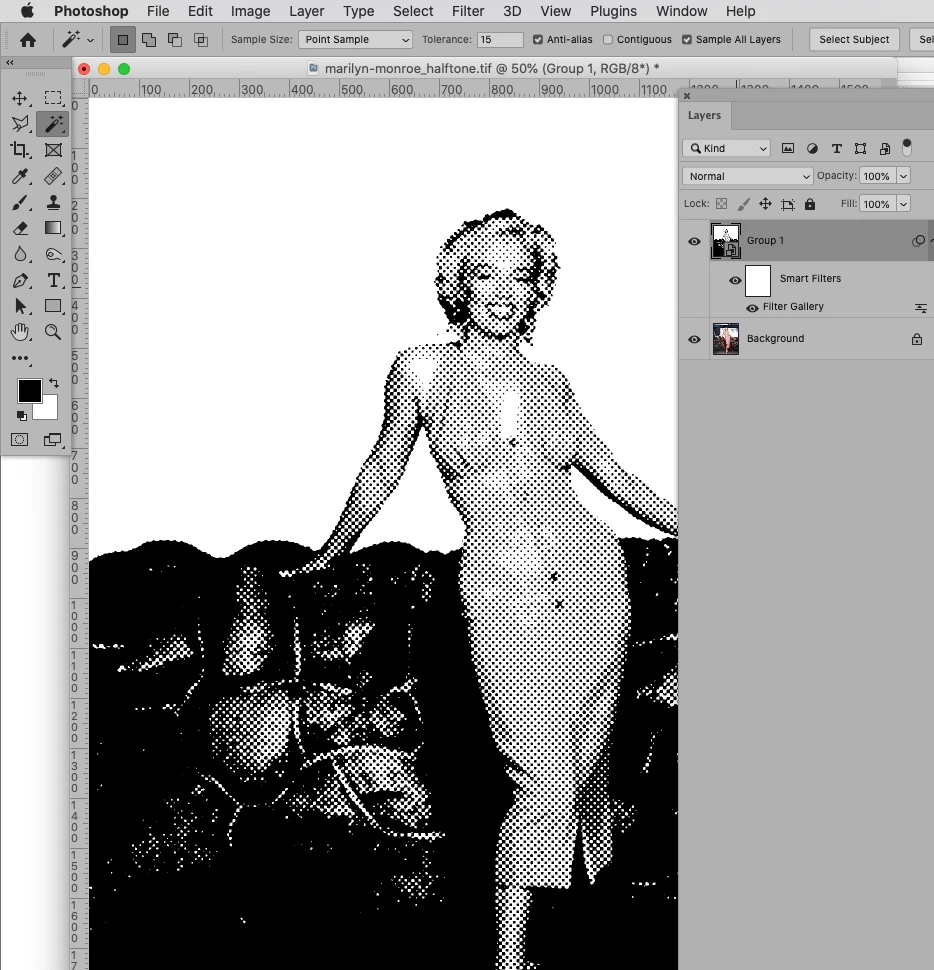Lock layer position

[765, 204]
